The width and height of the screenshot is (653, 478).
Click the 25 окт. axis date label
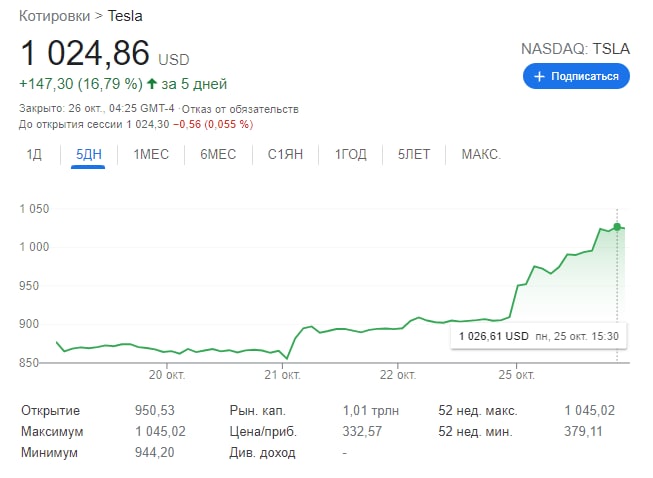[516, 375]
